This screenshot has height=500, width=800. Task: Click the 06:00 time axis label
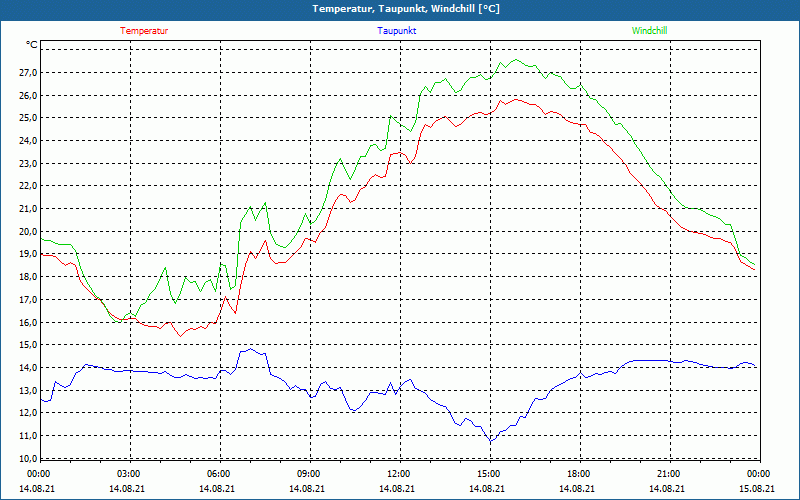[218, 474]
